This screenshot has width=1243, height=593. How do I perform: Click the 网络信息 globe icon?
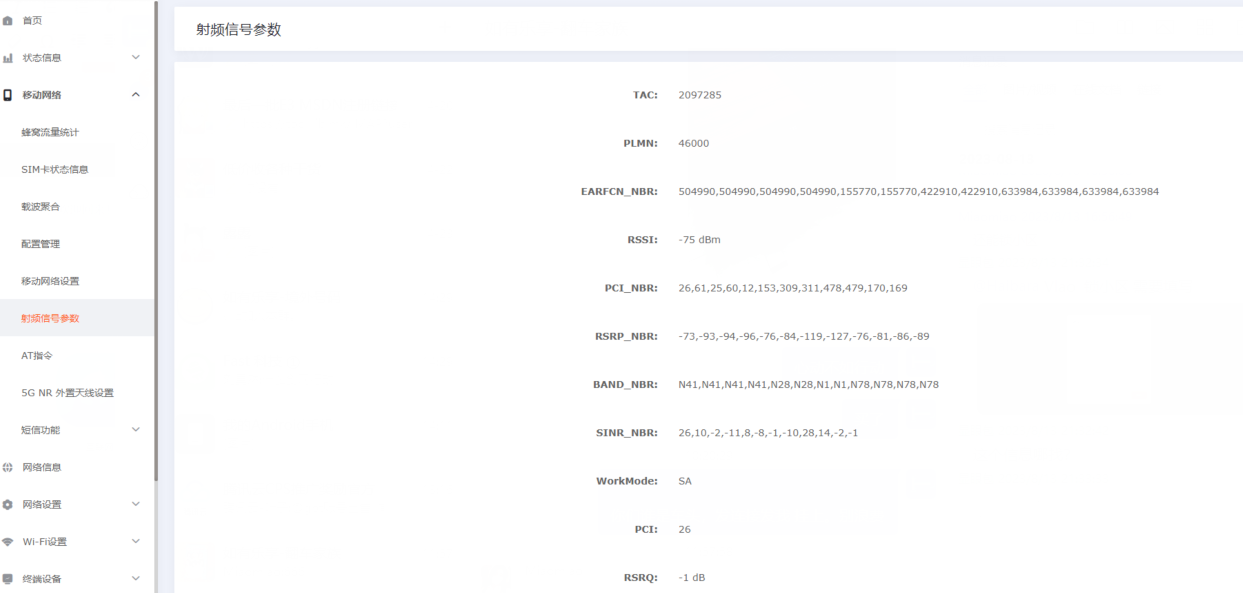coord(8,467)
